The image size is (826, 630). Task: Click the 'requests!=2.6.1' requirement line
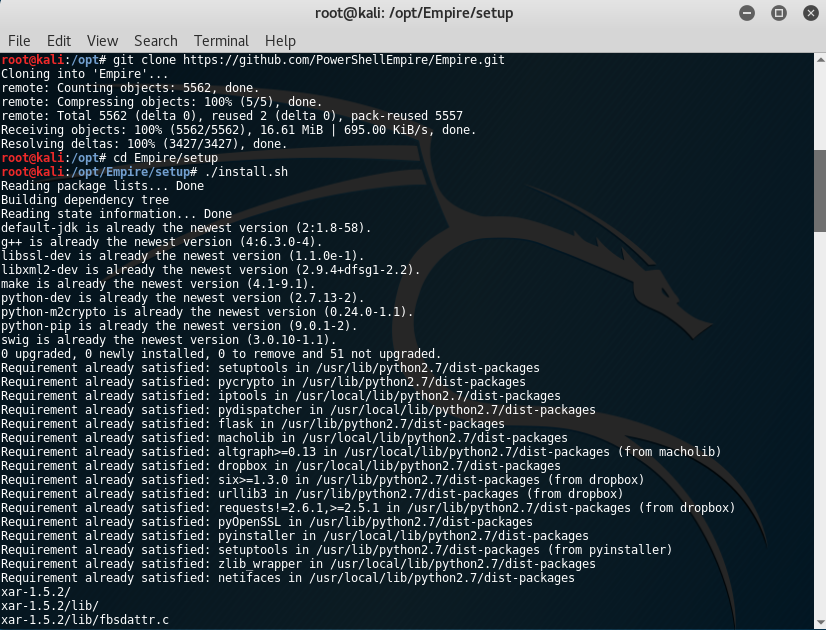click(368, 508)
